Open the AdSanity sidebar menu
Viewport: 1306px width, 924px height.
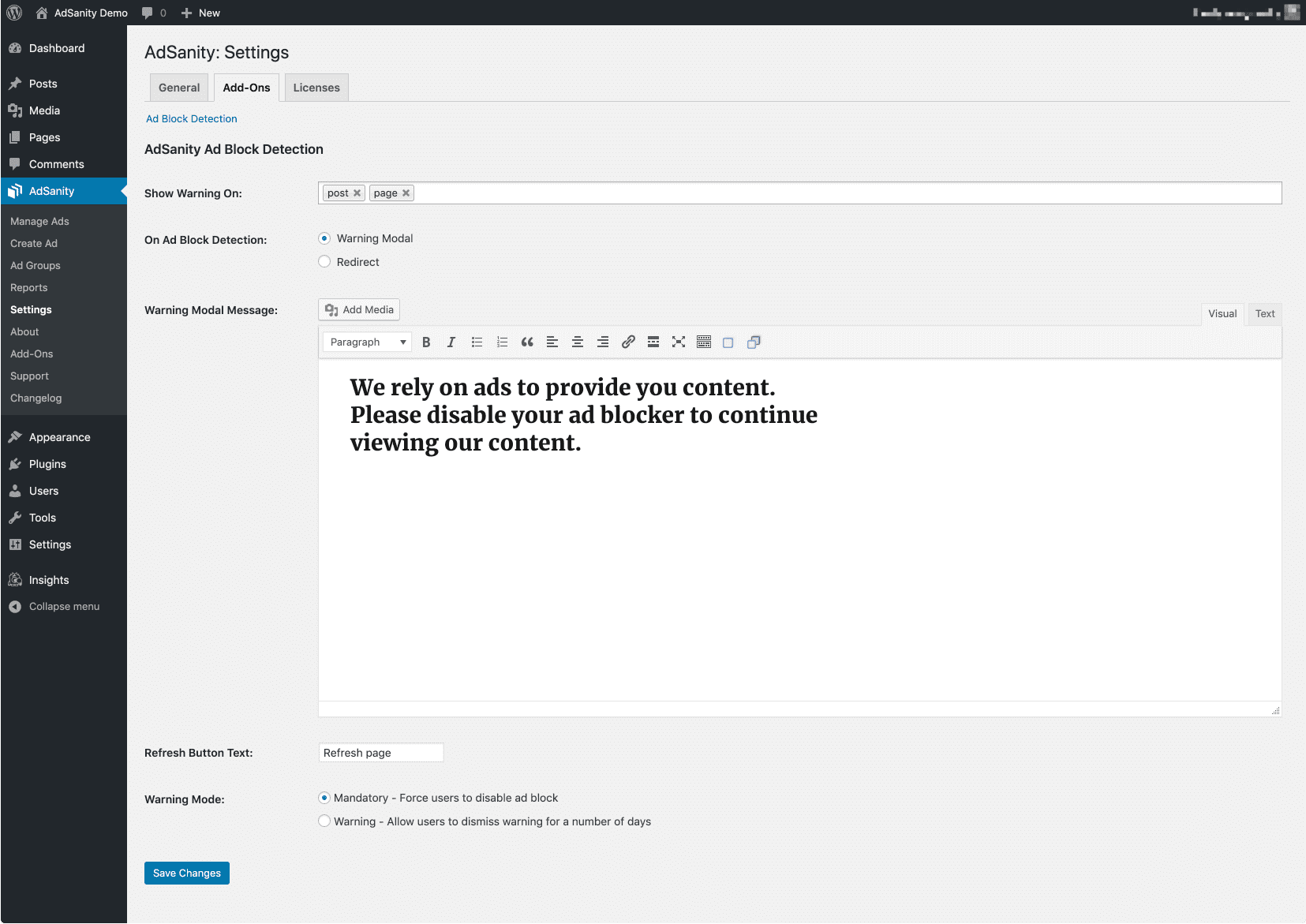63,191
